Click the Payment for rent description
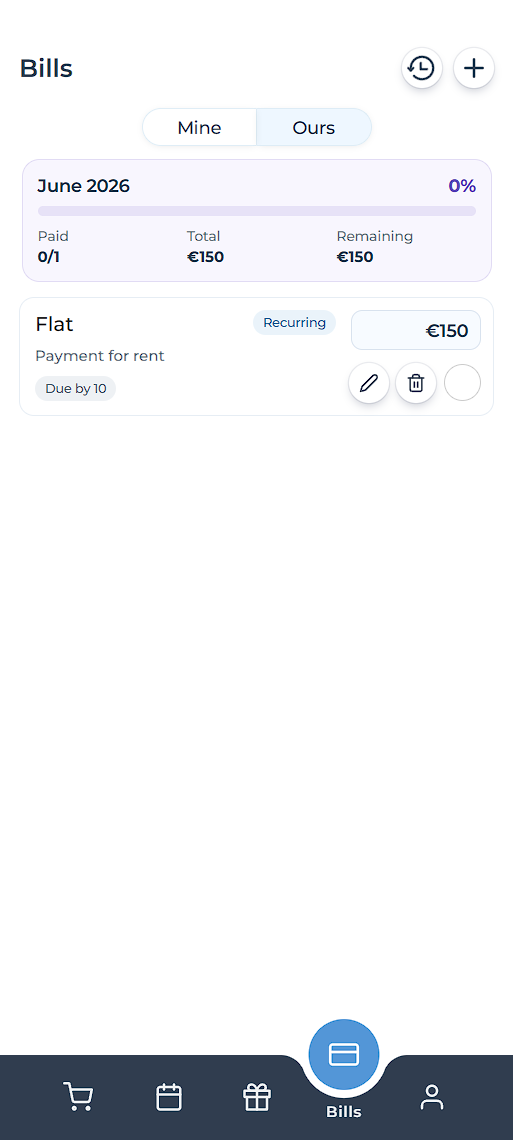 (100, 356)
